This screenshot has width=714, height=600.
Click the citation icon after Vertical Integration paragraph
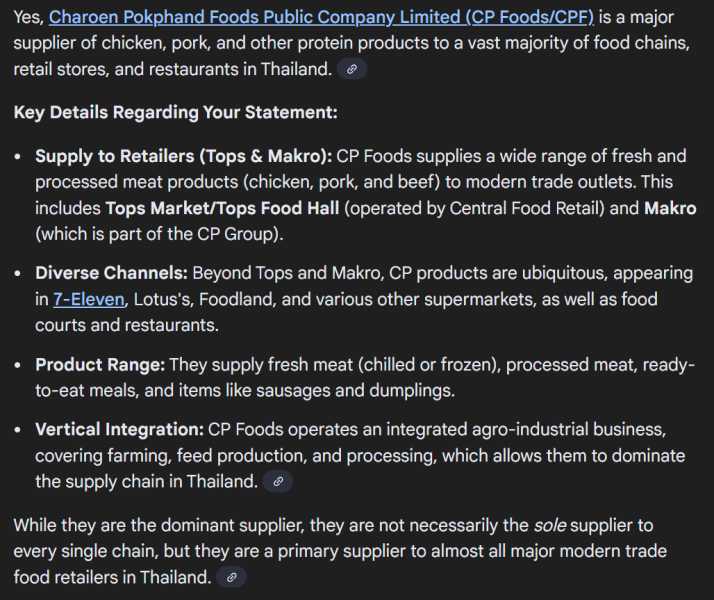coord(278,482)
